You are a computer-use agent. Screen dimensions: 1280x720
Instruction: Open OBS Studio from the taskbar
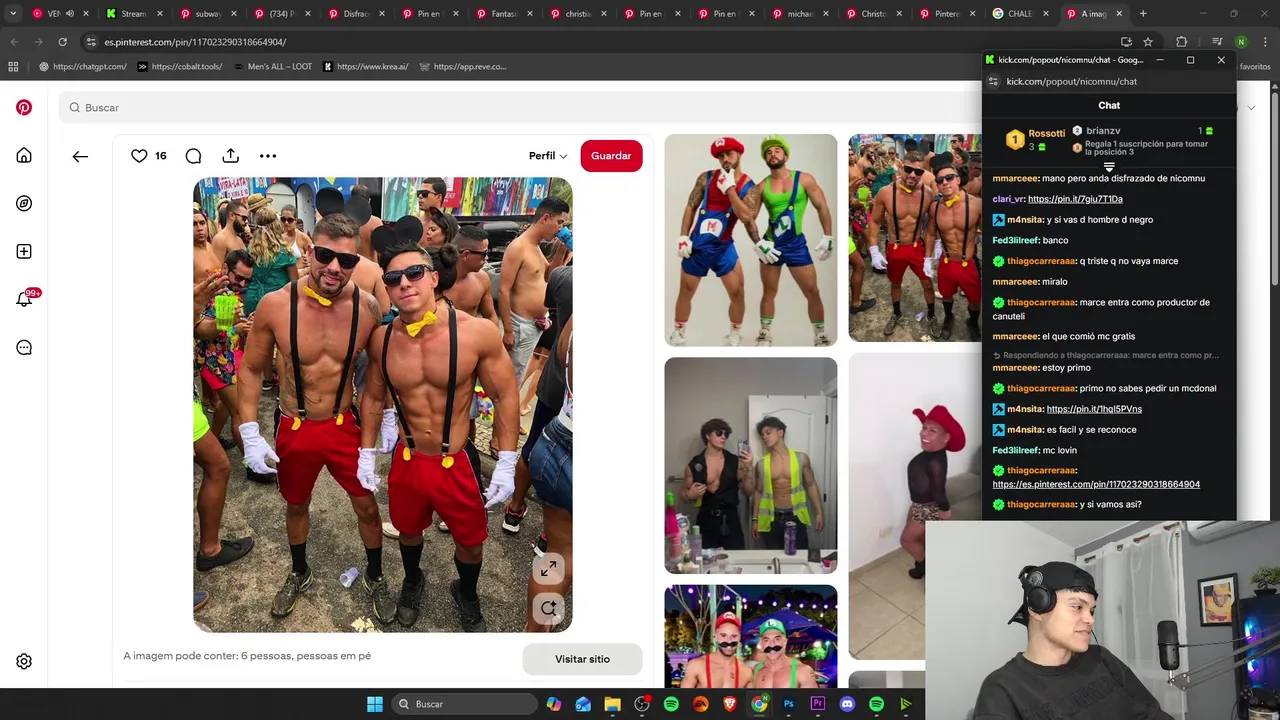tap(642, 704)
